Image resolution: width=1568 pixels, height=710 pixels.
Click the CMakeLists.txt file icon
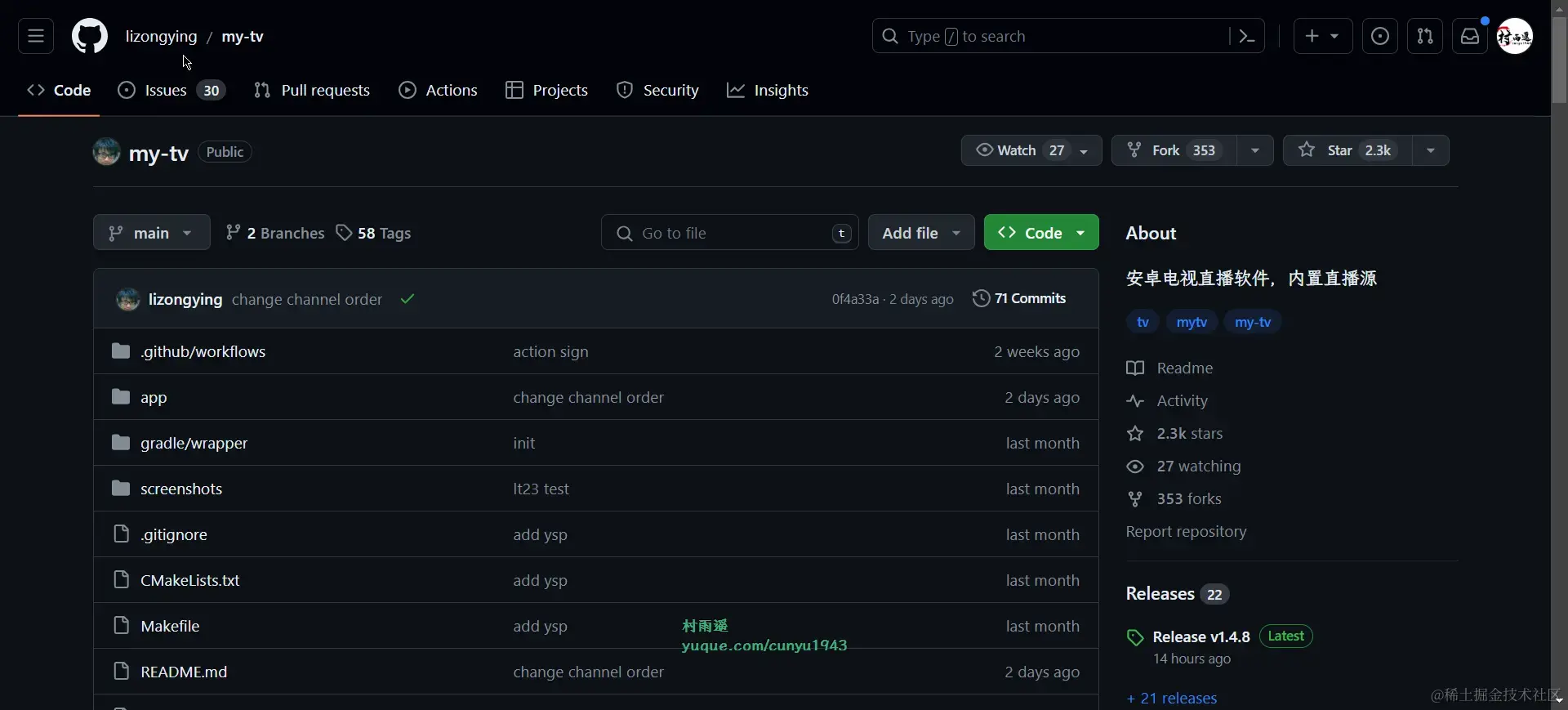pyautogui.click(x=121, y=579)
